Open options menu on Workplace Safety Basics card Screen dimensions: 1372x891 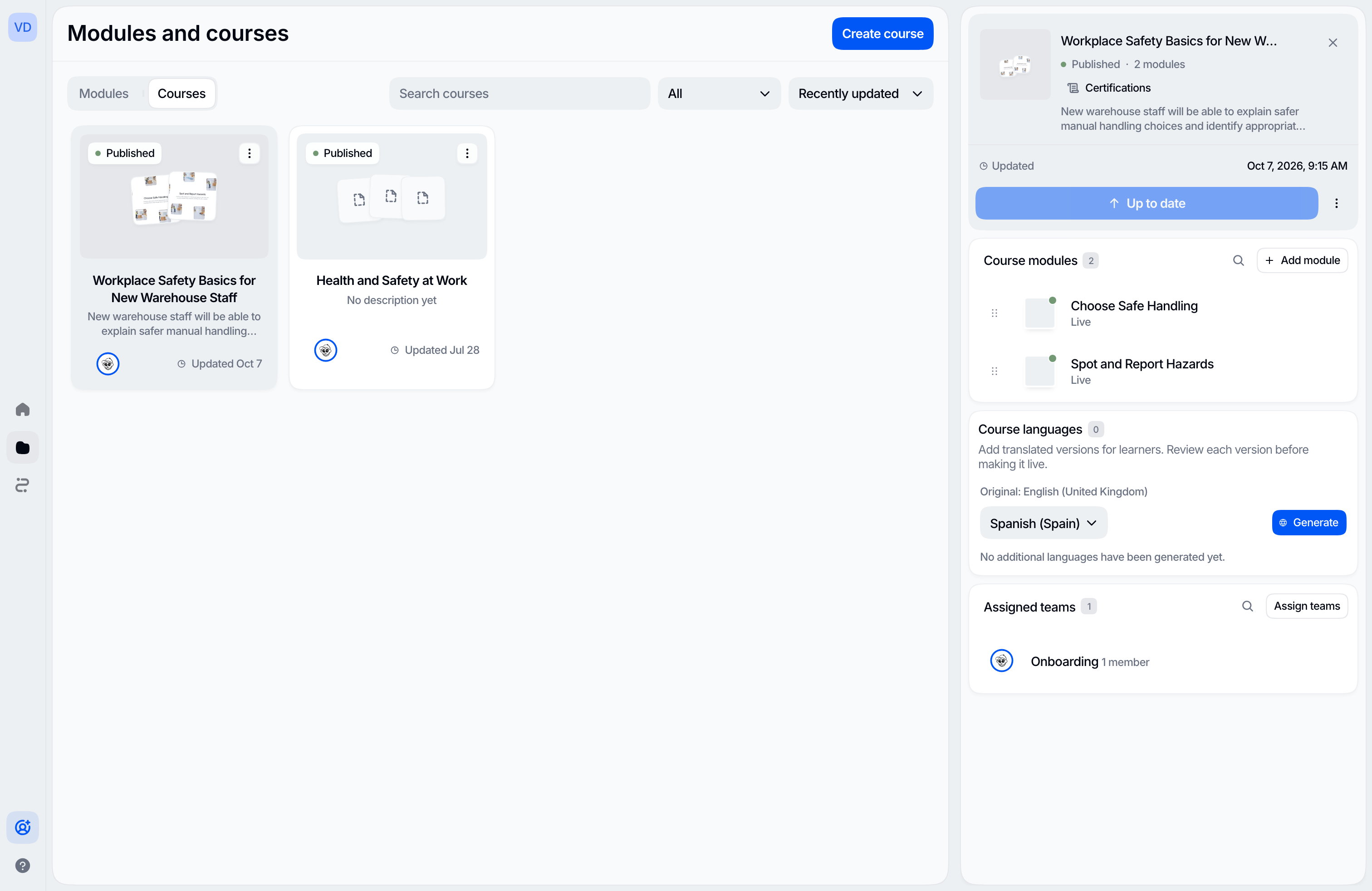(250, 153)
